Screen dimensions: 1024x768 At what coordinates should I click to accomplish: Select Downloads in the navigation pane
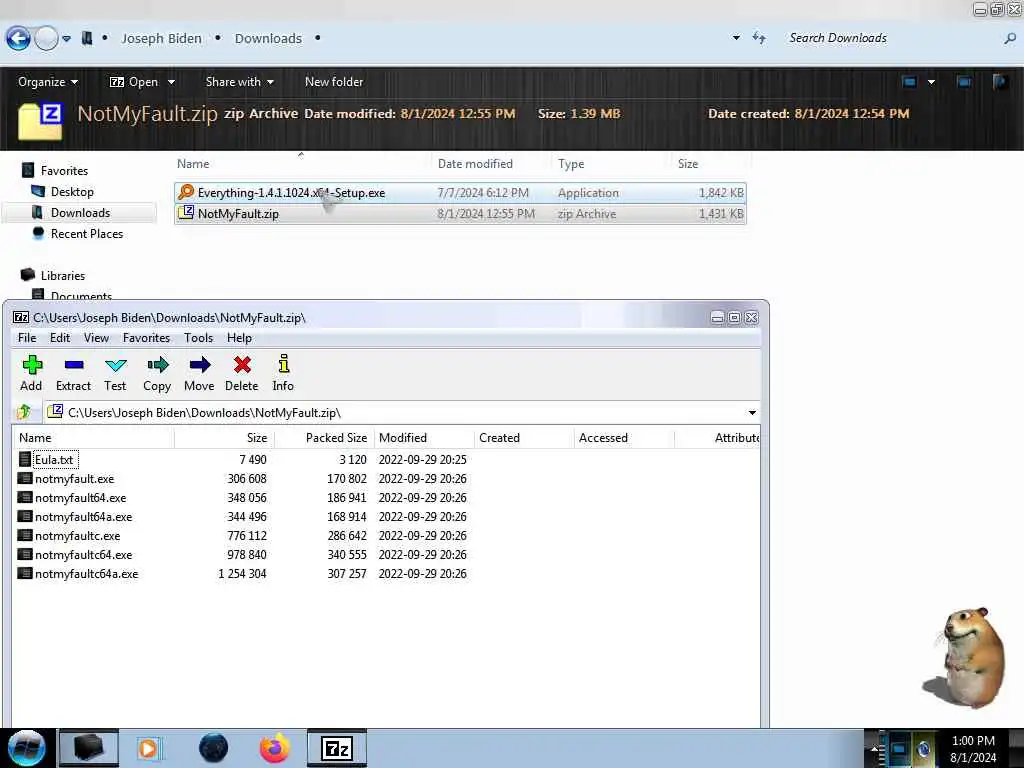80,212
